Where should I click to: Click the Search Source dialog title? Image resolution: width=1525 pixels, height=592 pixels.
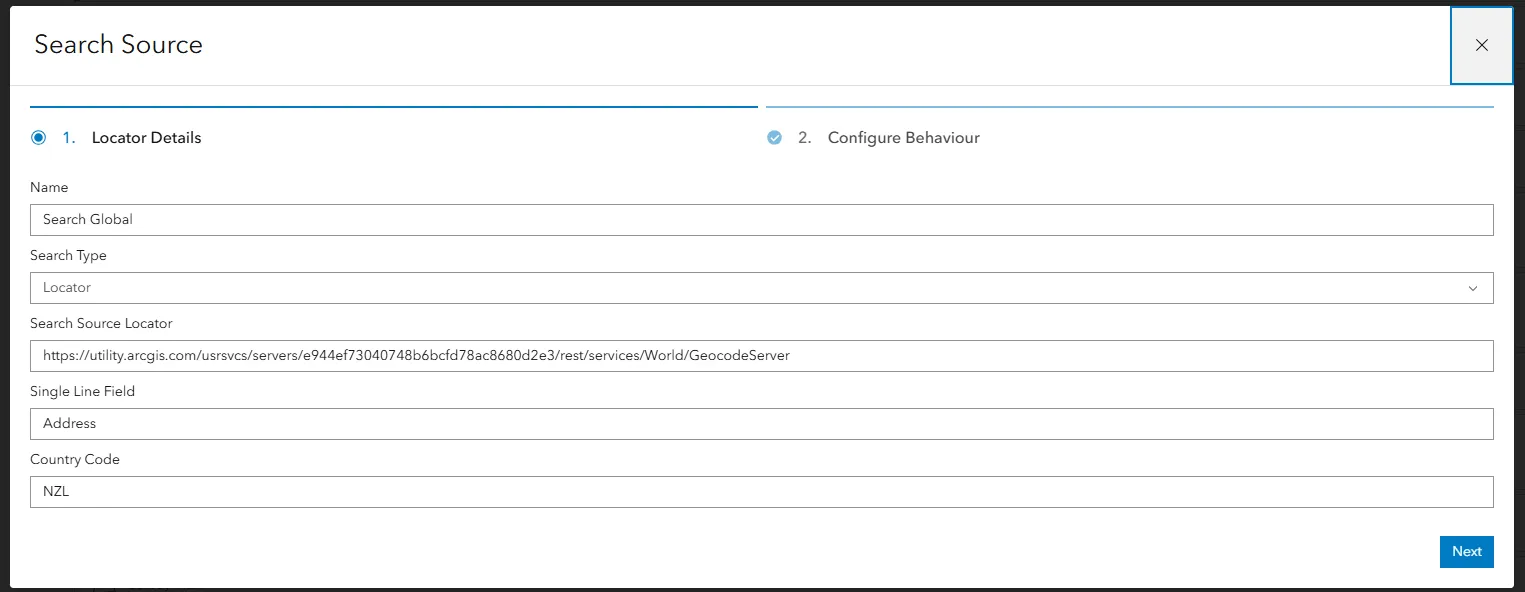tap(118, 45)
